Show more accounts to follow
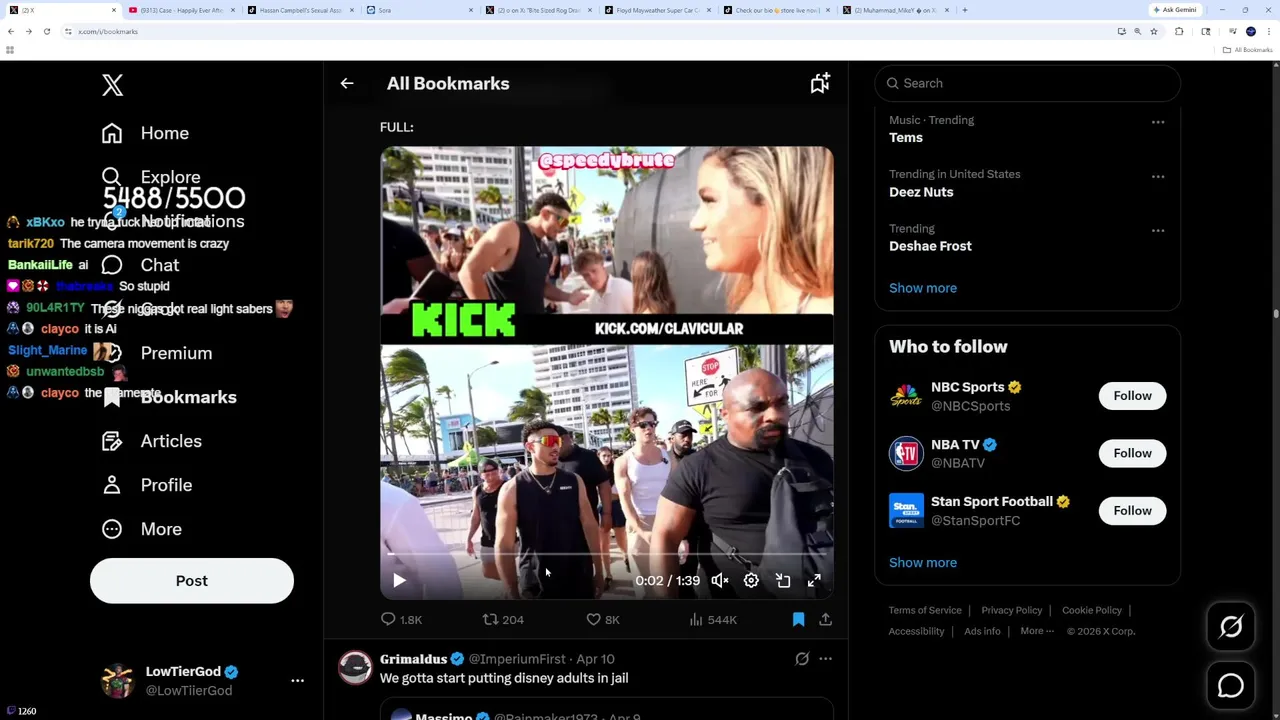 [x=923, y=563]
